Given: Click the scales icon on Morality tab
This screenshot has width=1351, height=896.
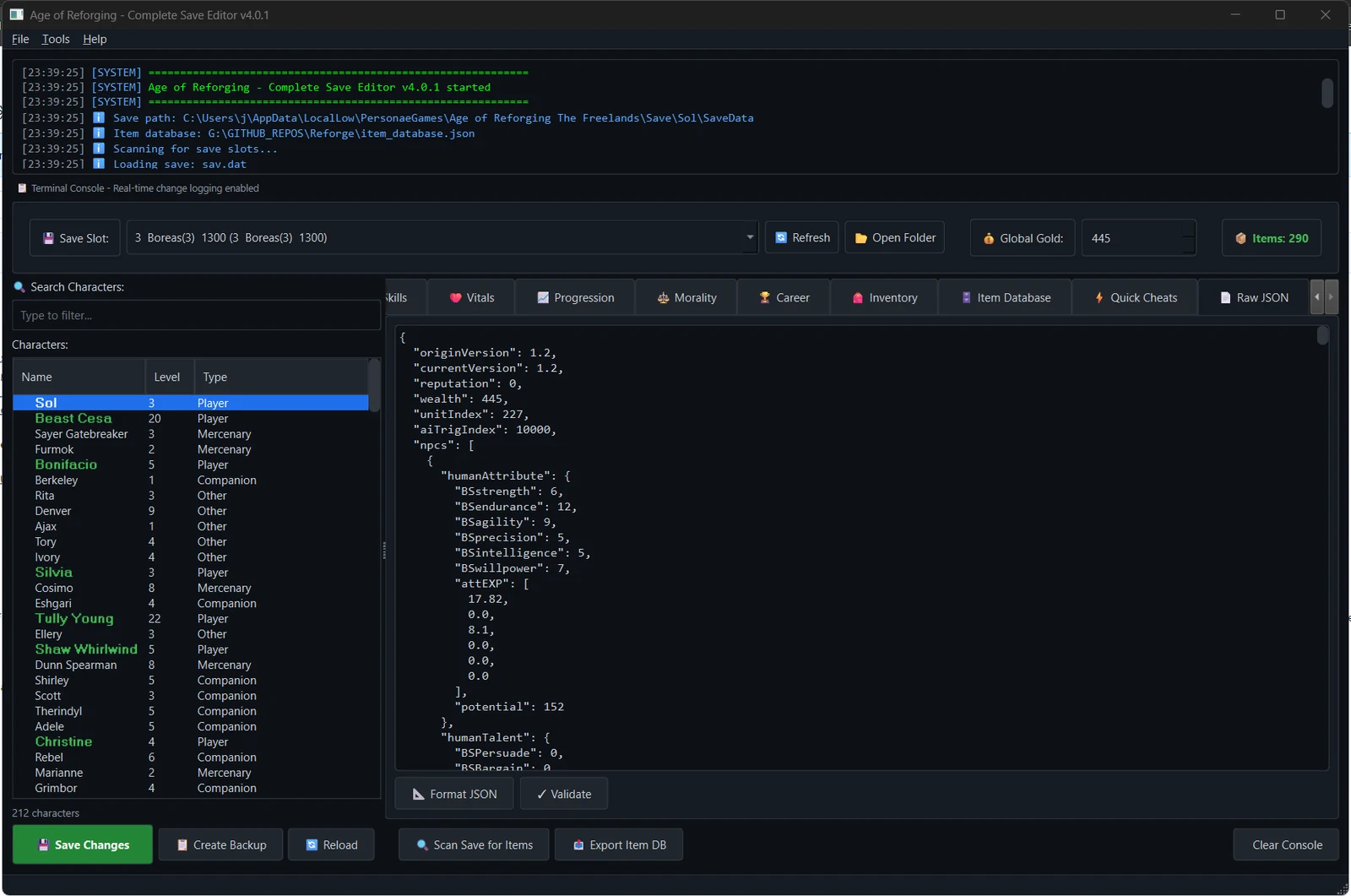Looking at the screenshot, I should [664, 297].
